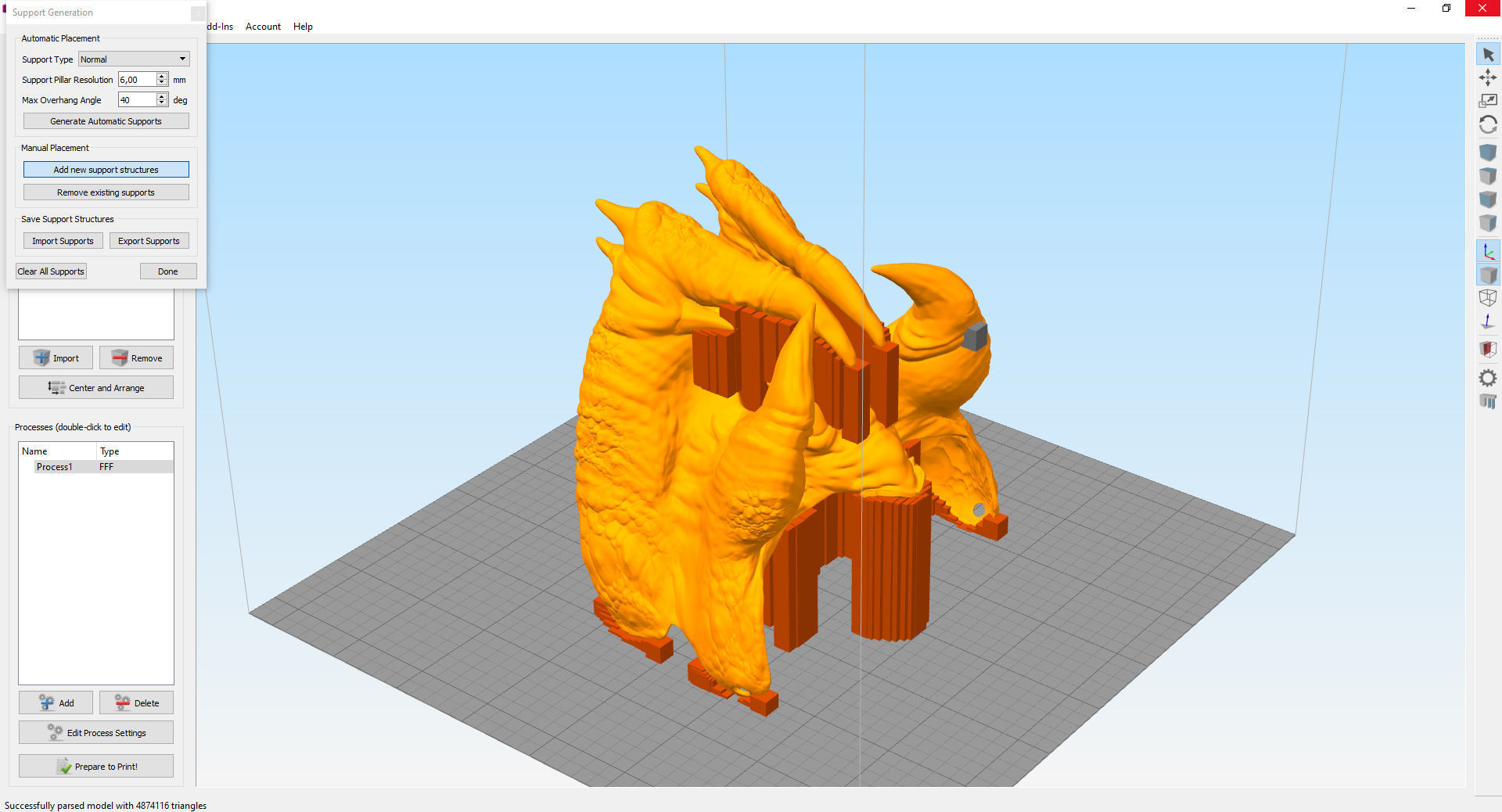Click Generate Automatic Supports
The height and width of the screenshot is (812, 1502).
point(106,121)
